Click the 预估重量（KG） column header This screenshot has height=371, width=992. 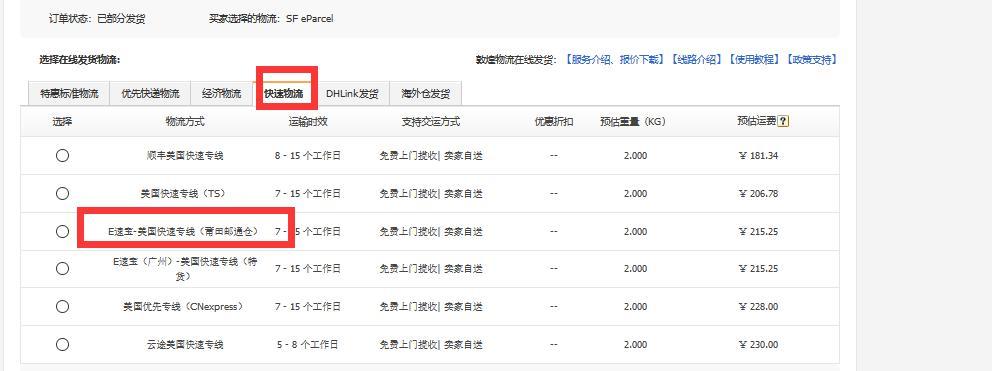[633, 122]
